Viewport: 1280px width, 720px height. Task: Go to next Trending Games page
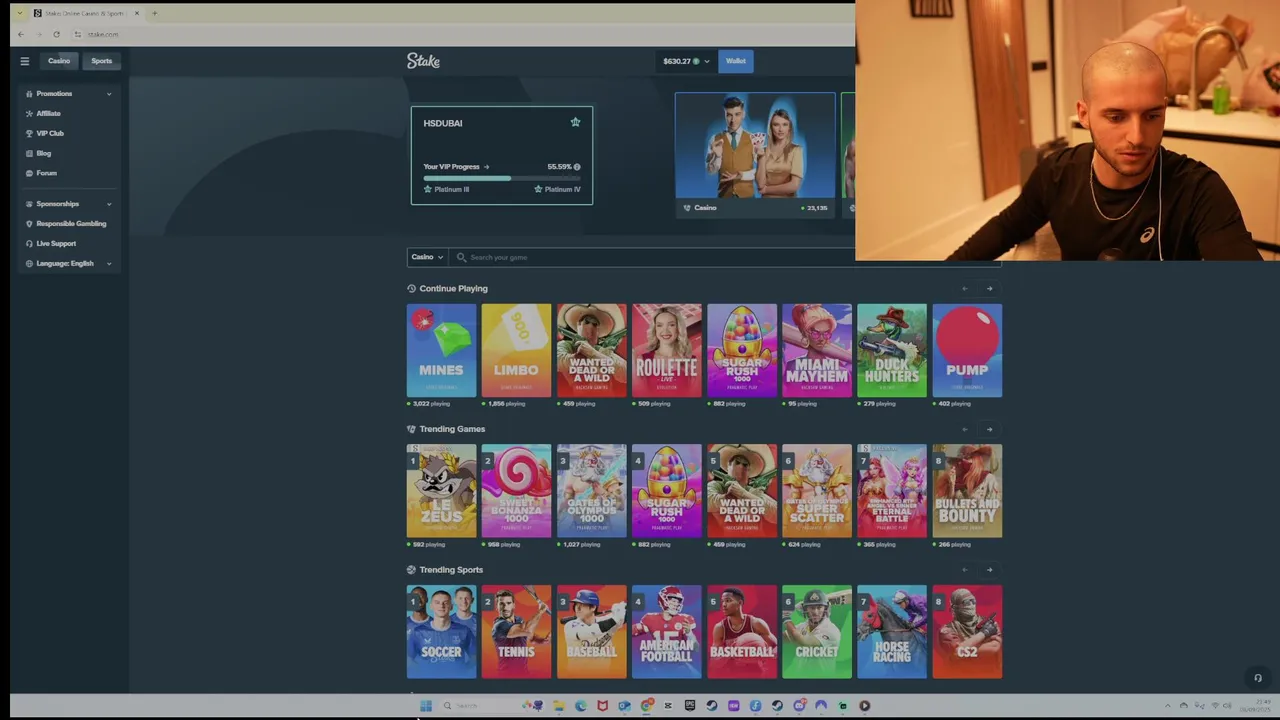(990, 430)
